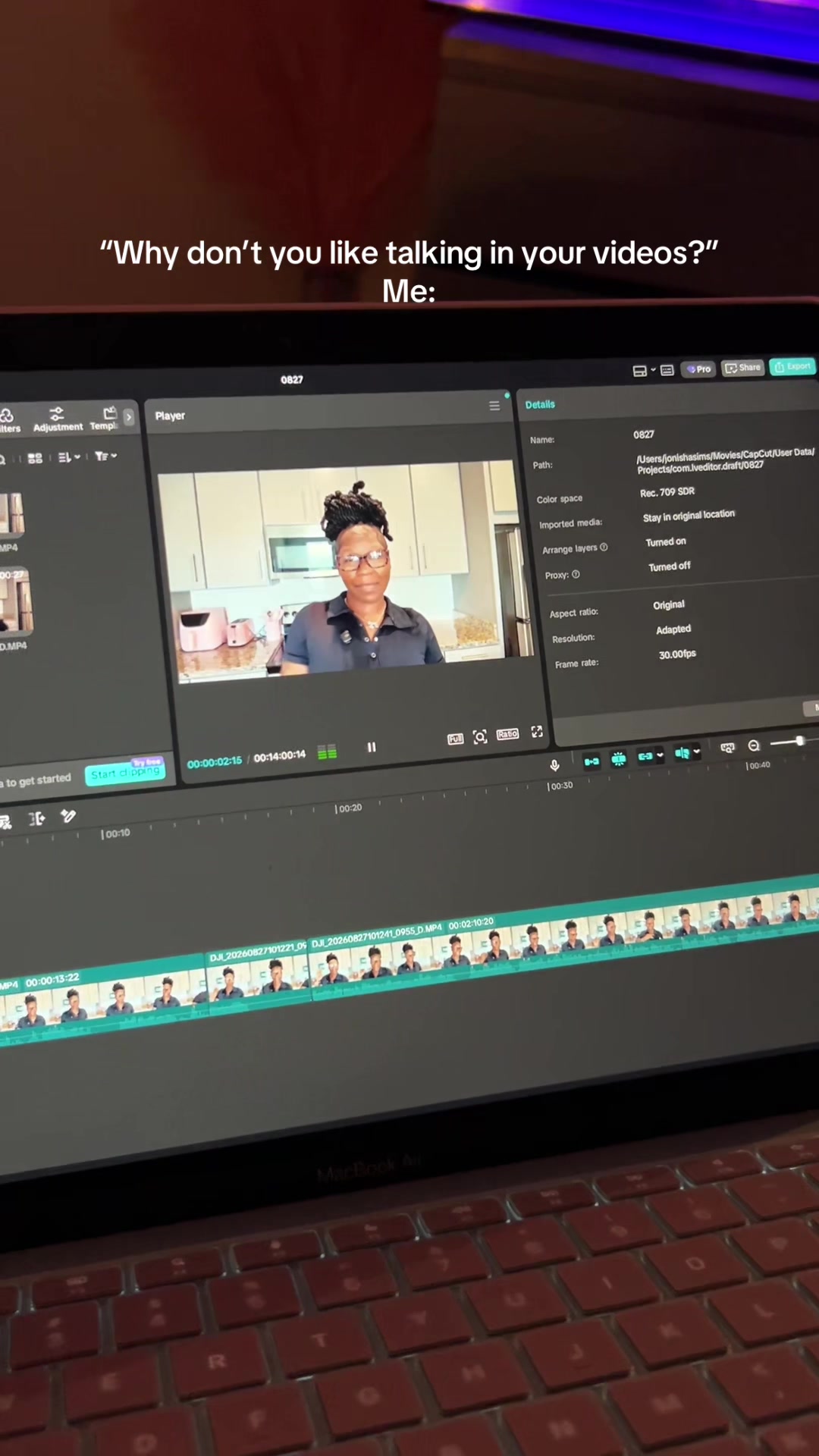The height and width of the screenshot is (1456, 819).
Task: Click the audio level meter in the player
Action: (327, 752)
